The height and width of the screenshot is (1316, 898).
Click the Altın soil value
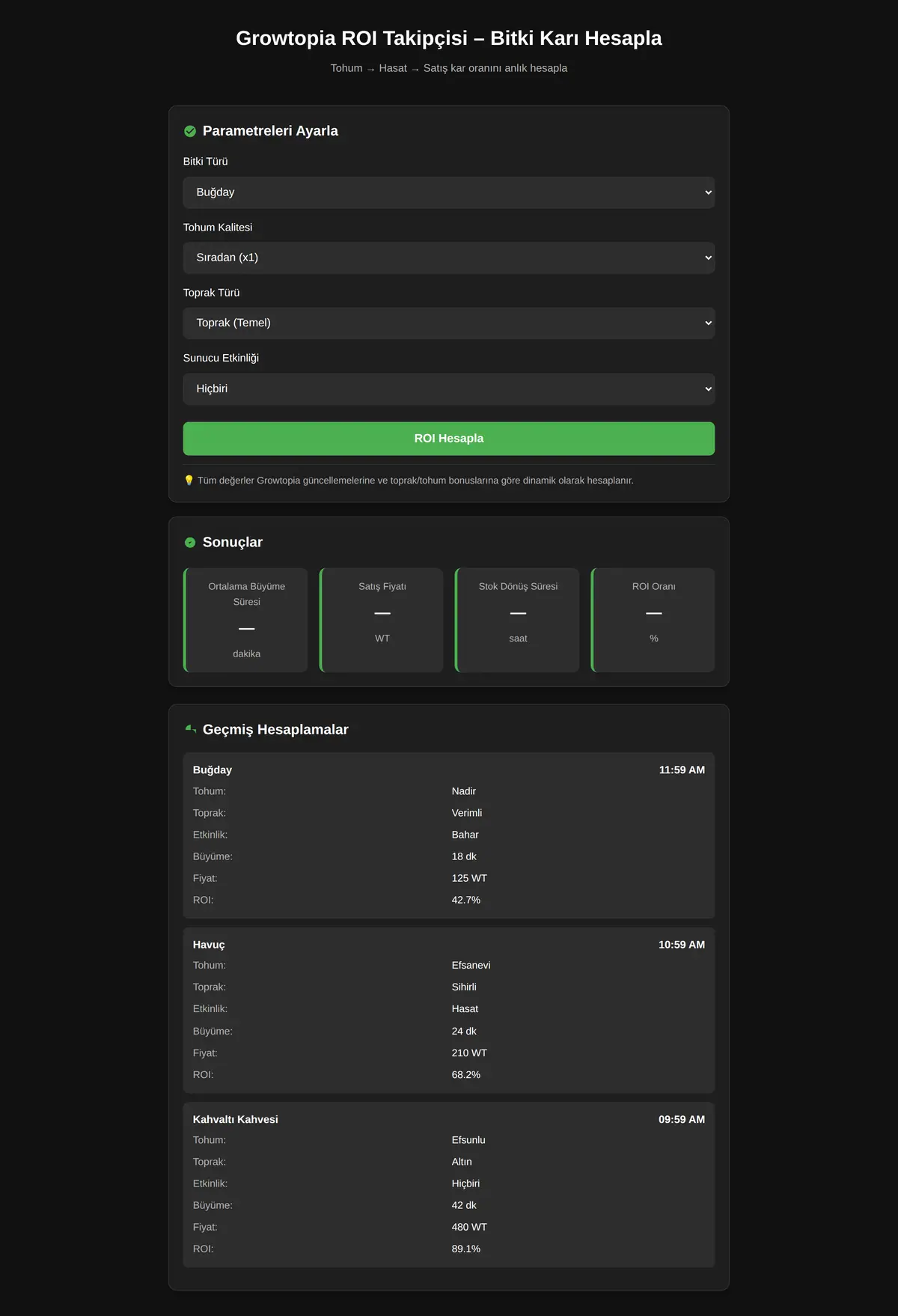click(462, 1162)
